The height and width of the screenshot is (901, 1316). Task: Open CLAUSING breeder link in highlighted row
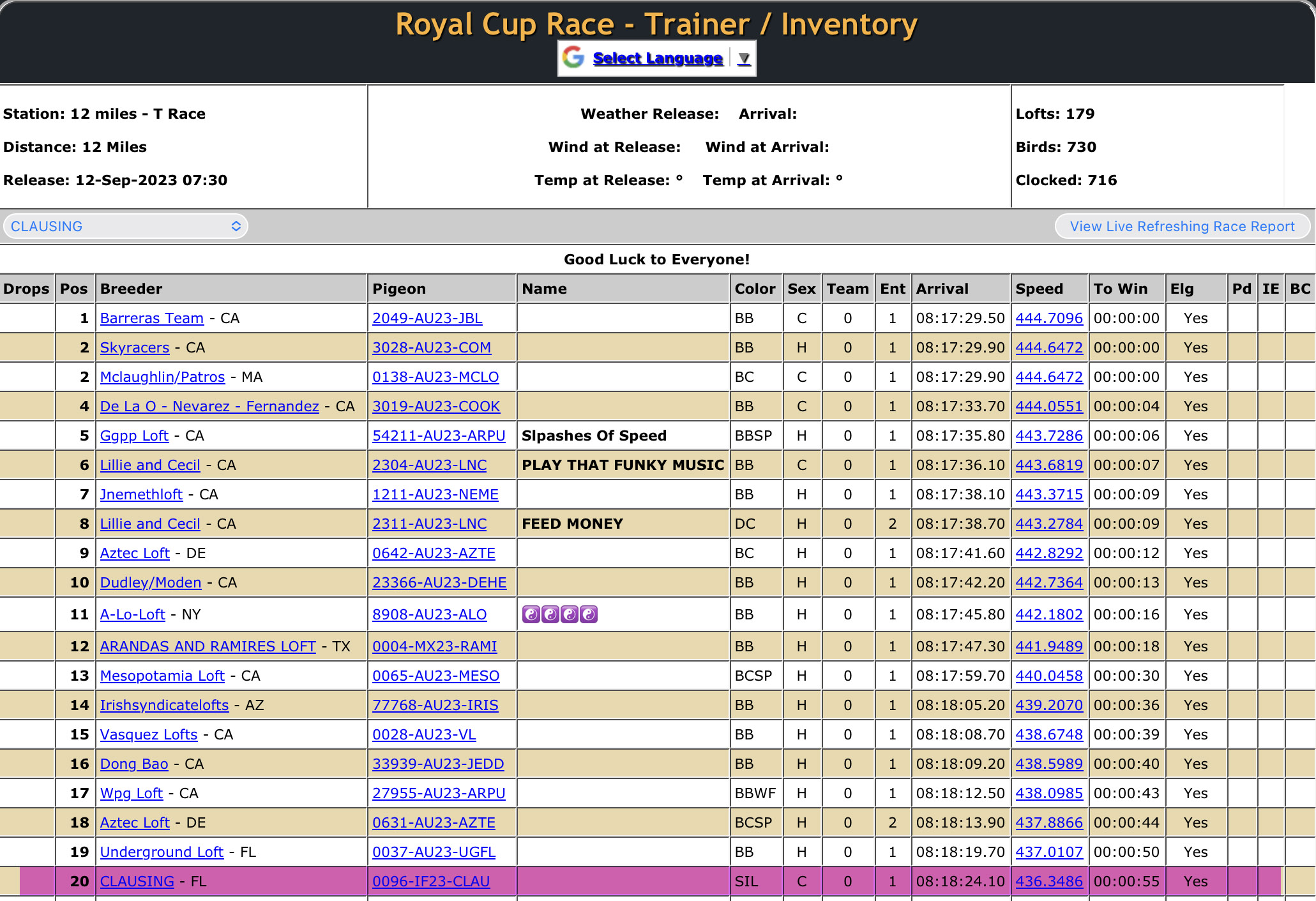pyautogui.click(x=137, y=881)
